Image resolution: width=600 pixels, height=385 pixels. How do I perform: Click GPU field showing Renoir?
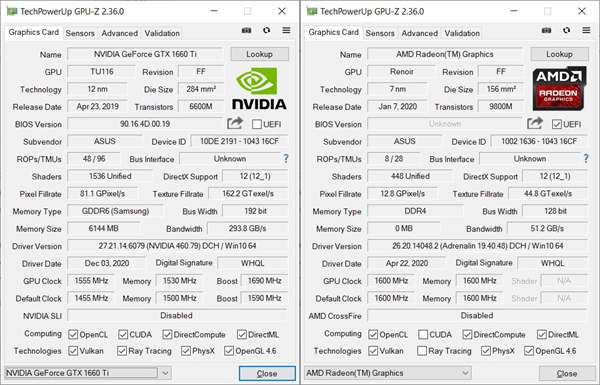click(x=401, y=72)
